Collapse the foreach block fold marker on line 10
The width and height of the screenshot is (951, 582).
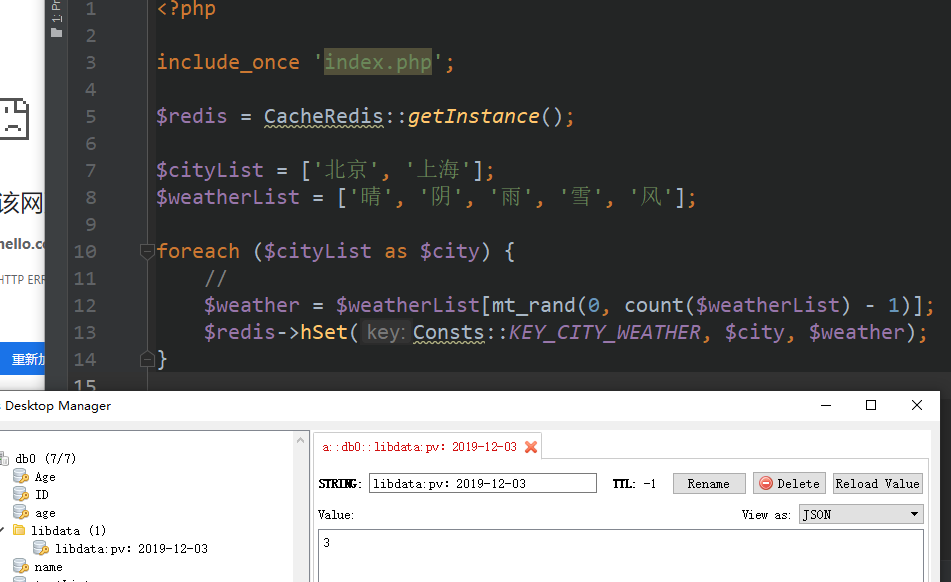pos(147,251)
